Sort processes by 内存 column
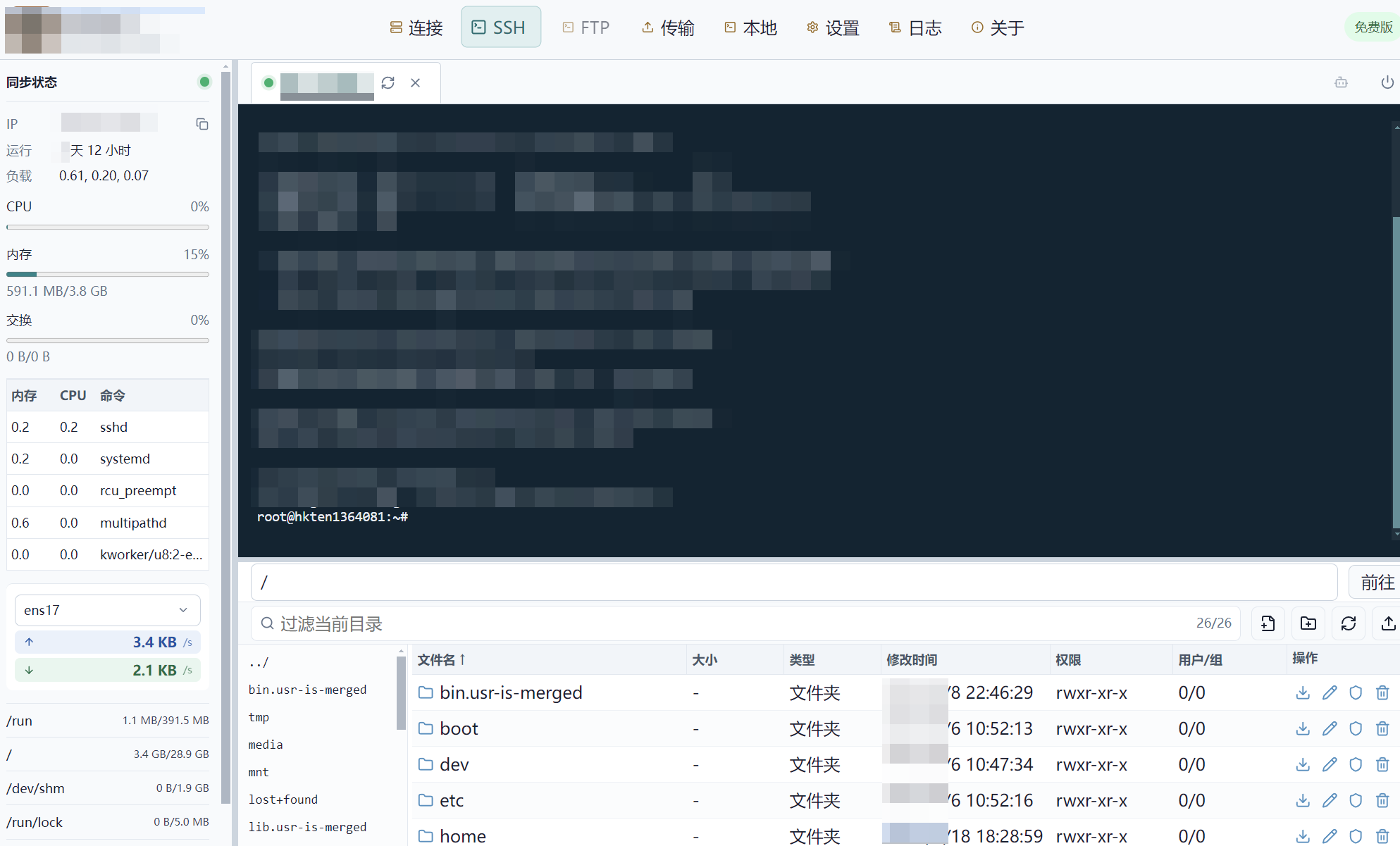The image size is (1400, 846). [x=24, y=395]
